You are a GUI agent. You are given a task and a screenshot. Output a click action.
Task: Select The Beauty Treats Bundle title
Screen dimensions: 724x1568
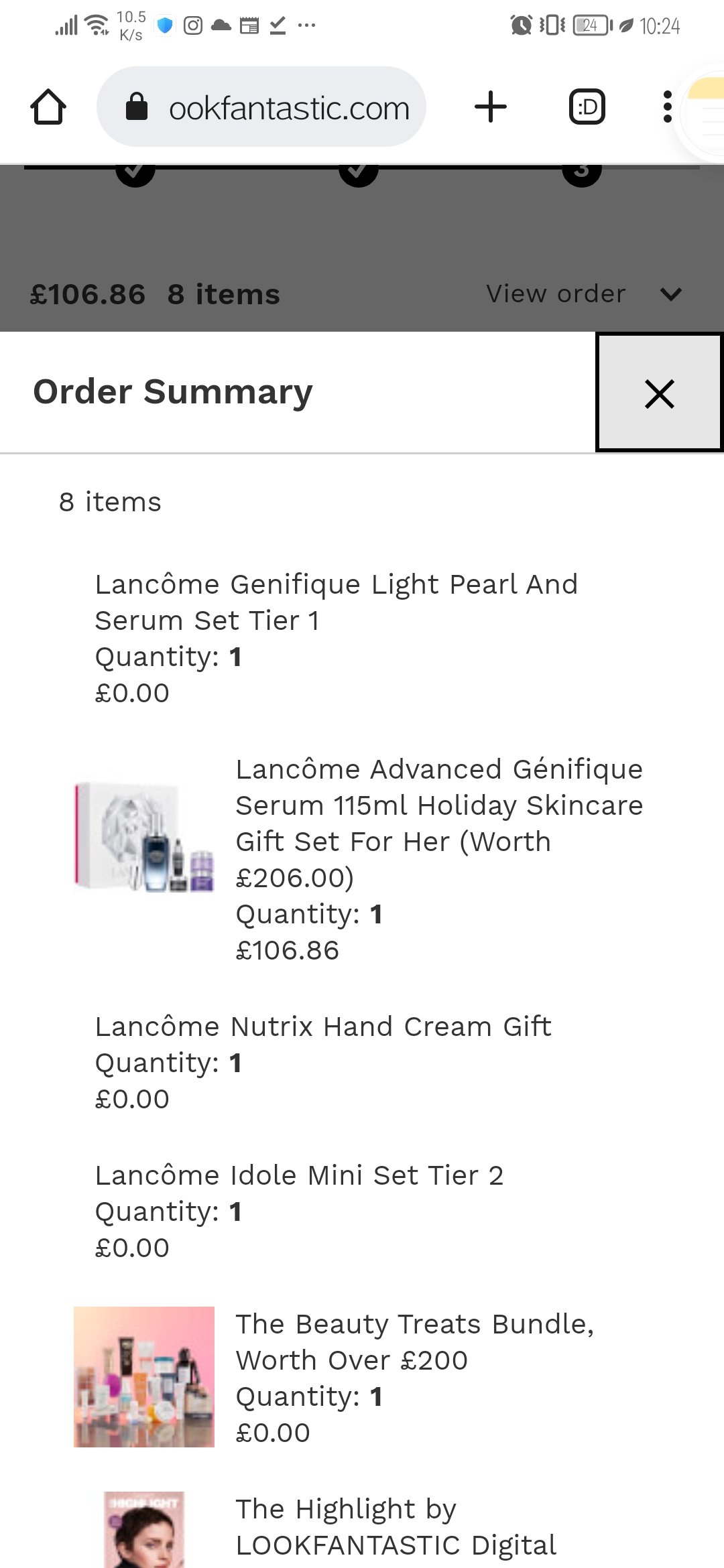415,1342
